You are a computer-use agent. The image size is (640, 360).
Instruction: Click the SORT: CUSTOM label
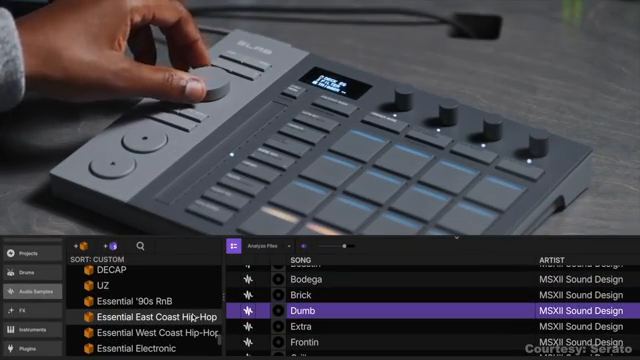(97, 260)
